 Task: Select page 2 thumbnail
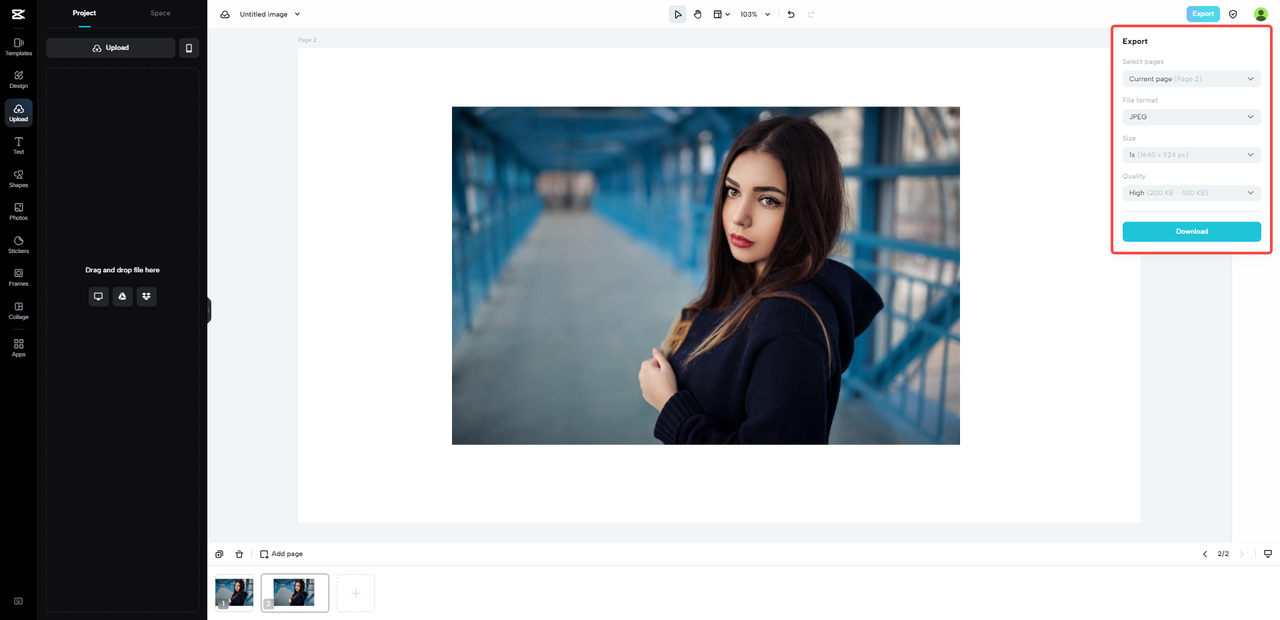(294, 592)
